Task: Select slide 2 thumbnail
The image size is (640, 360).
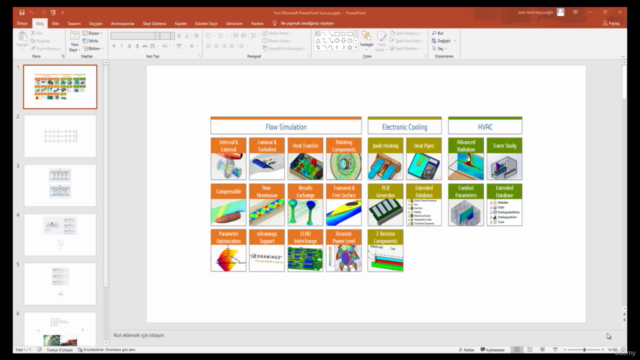Action: coord(60,136)
